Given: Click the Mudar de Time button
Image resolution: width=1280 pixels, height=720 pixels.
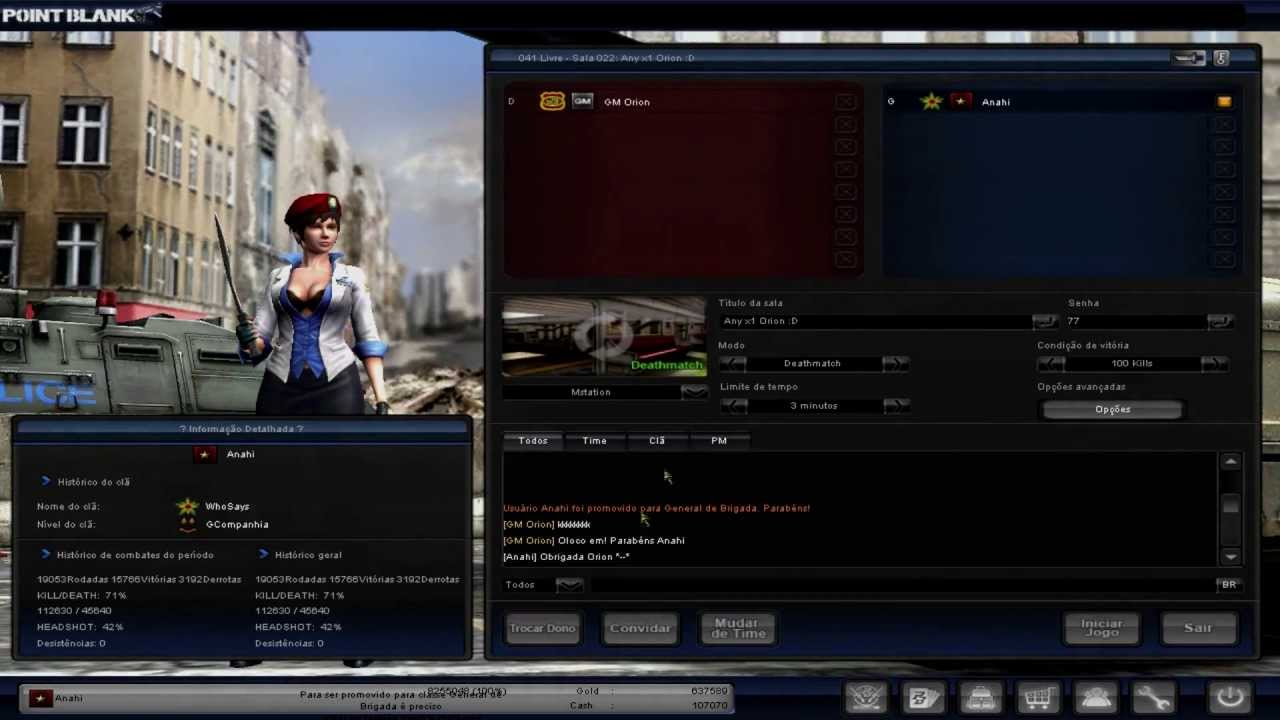Looking at the screenshot, I should click(738, 628).
